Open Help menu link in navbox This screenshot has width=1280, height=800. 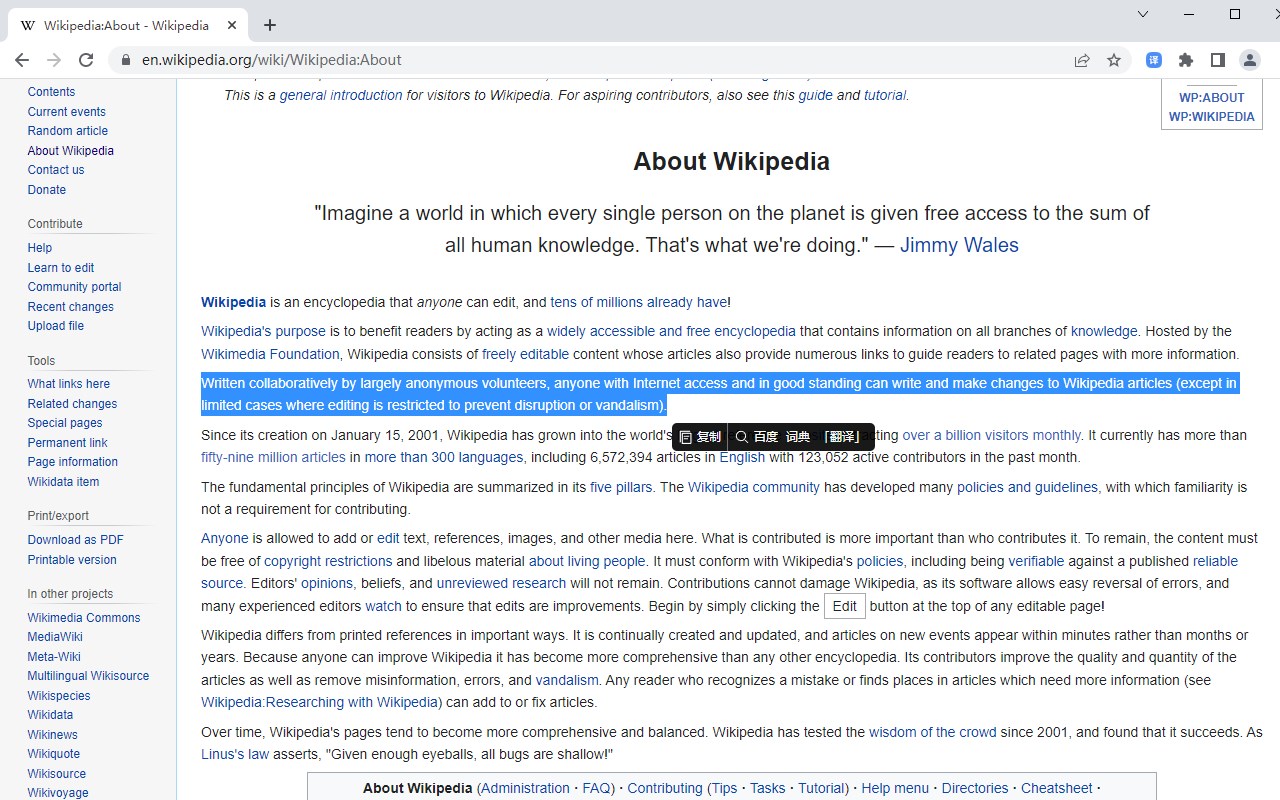tap(895, 788)
